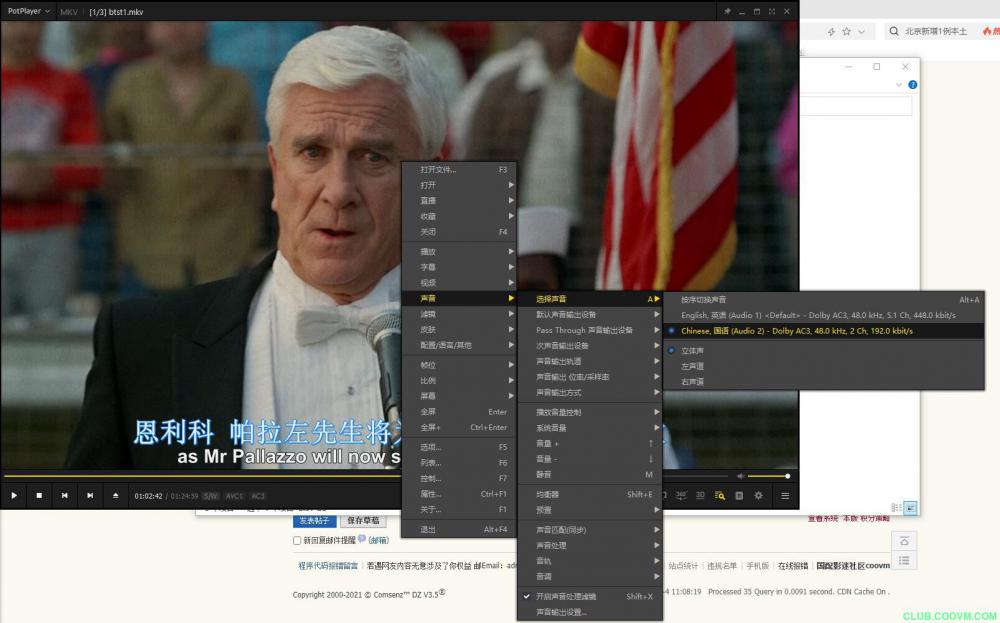Check the 新回复邮件提醒 checkbox
Screen dimensions: 1000x623
297,541
